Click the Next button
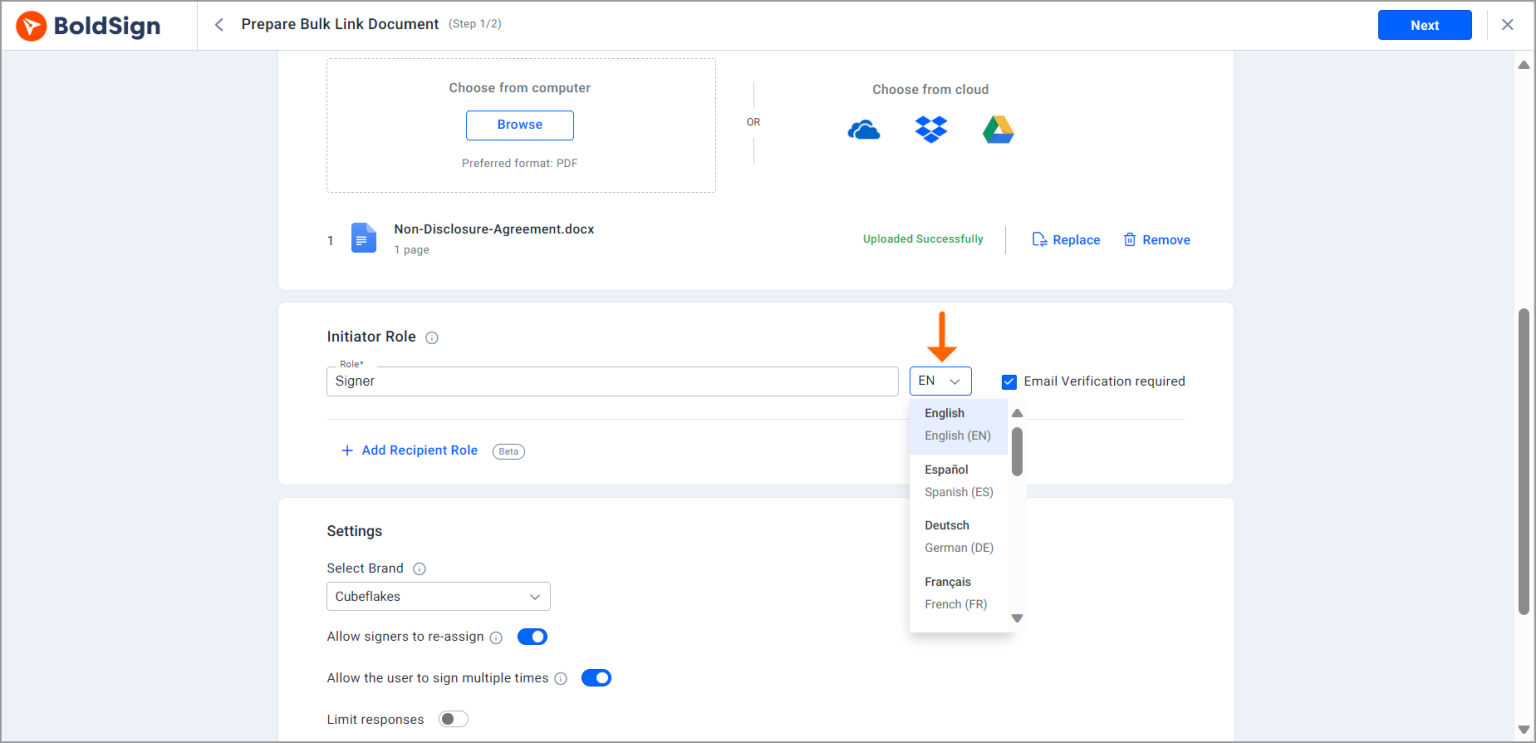The image size is (1536, 743). pos(1424,25)
